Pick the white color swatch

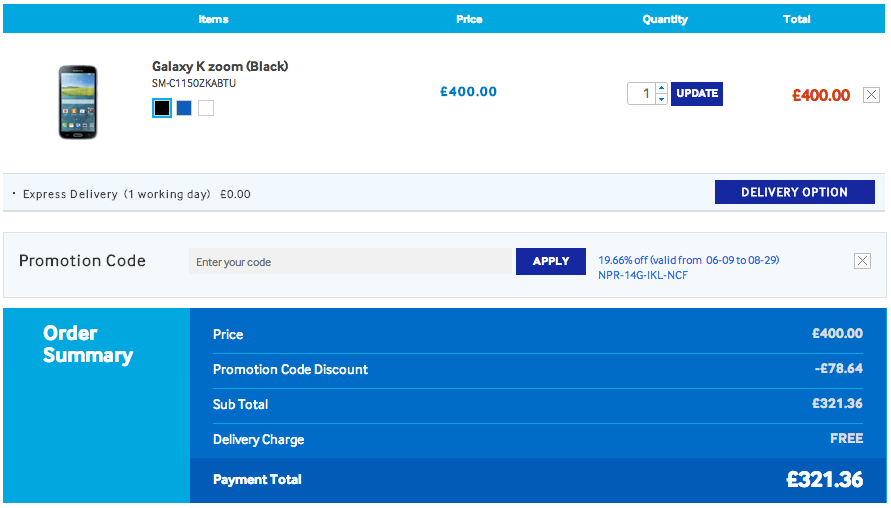tap(206, 107)
